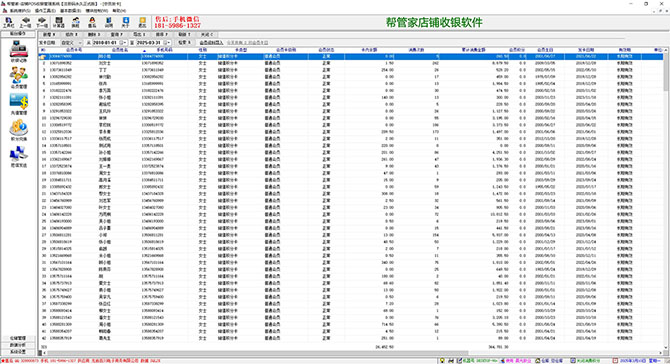Open warehouse management section in the sidebar's lower tabs

[x=18, y=338]
